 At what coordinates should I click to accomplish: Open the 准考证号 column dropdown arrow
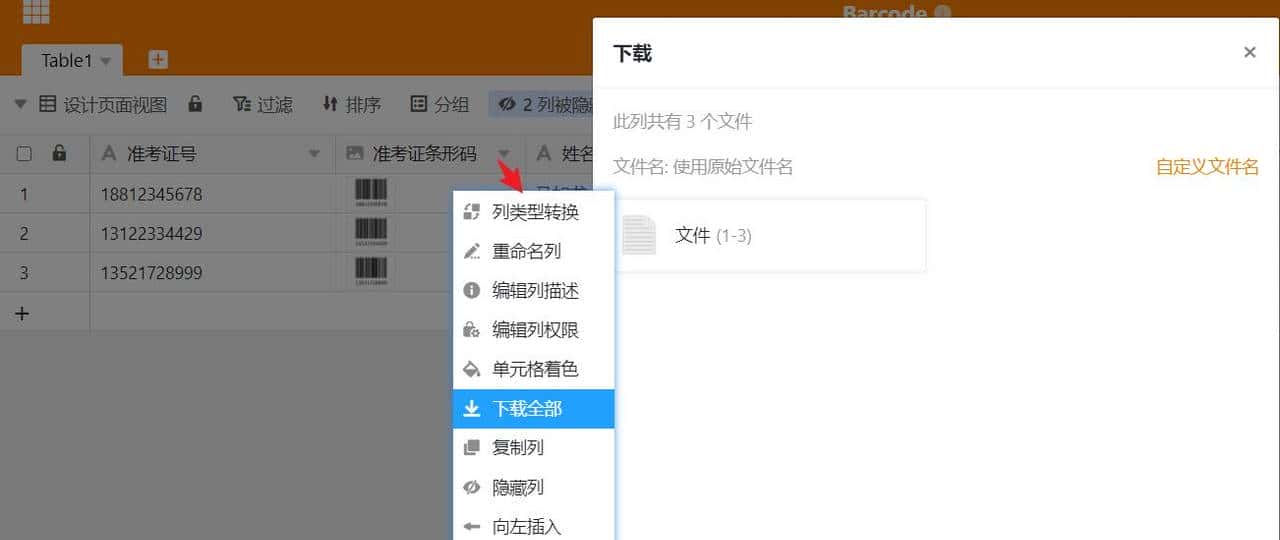(x=315, y=155)
